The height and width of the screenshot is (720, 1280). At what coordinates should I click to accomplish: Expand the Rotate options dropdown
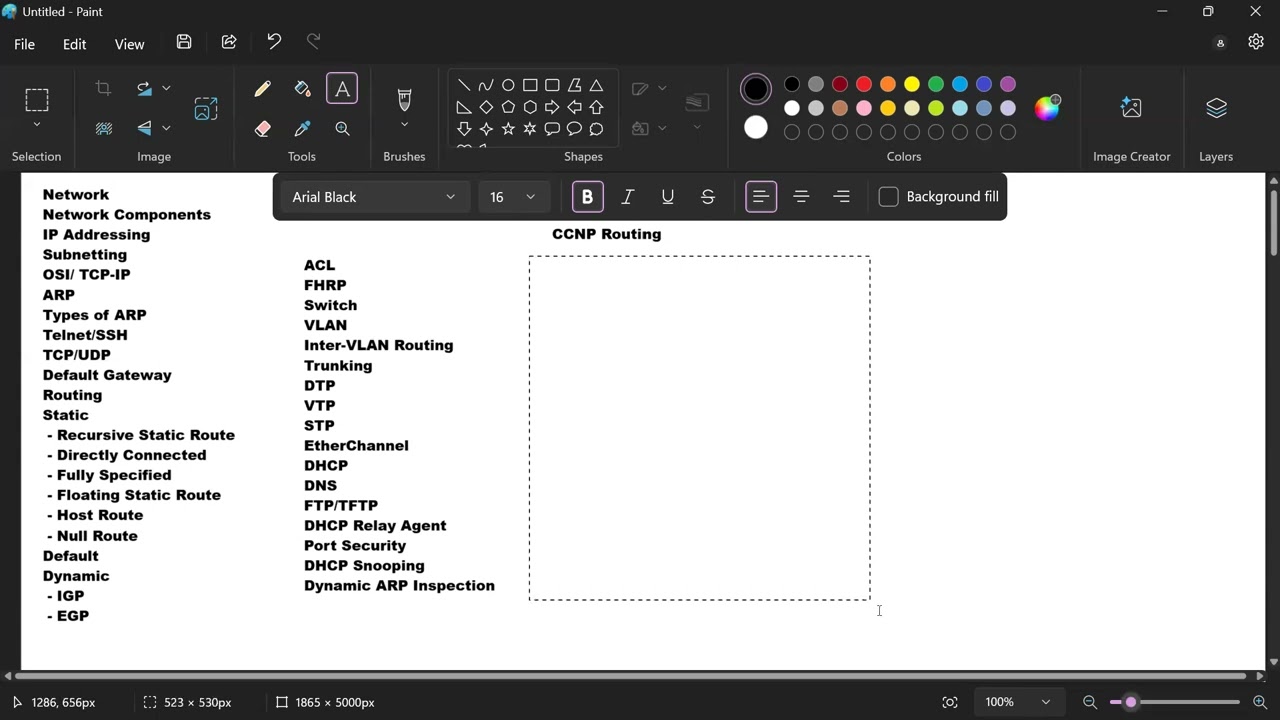(x=166, y=89)
